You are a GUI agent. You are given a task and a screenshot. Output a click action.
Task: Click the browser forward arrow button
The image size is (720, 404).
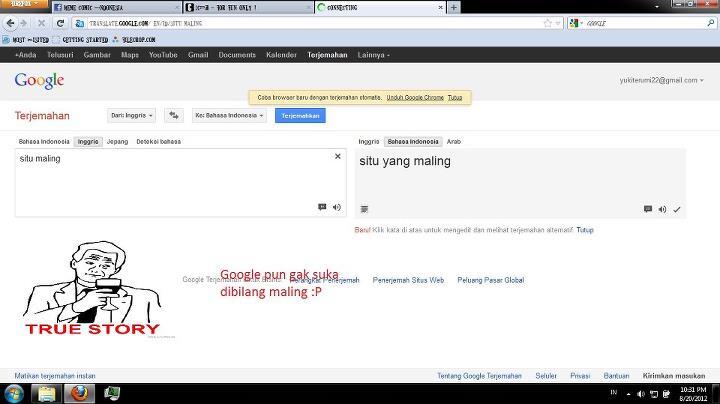click(x=24, y=23)
